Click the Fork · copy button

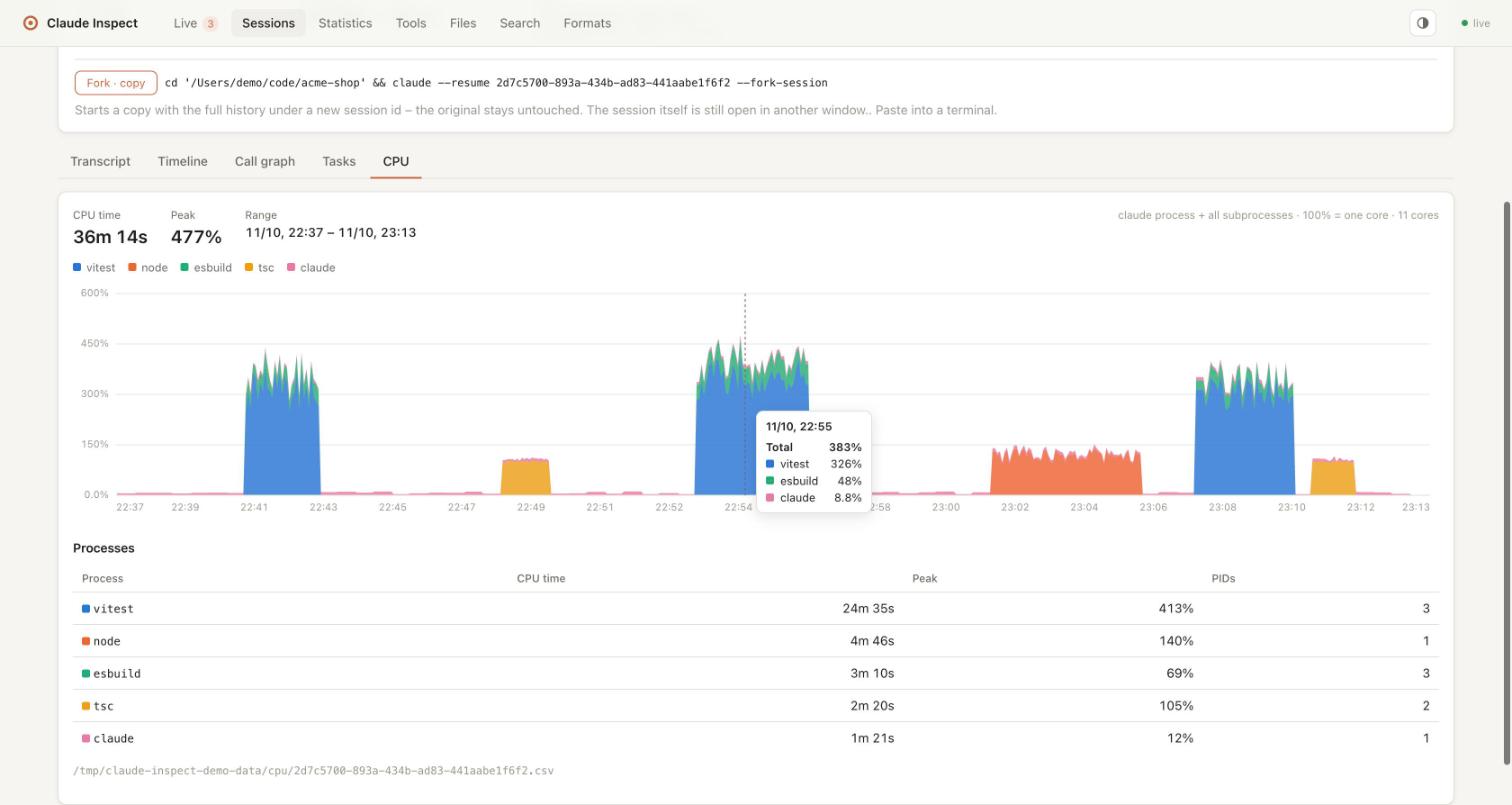point(116,83)
